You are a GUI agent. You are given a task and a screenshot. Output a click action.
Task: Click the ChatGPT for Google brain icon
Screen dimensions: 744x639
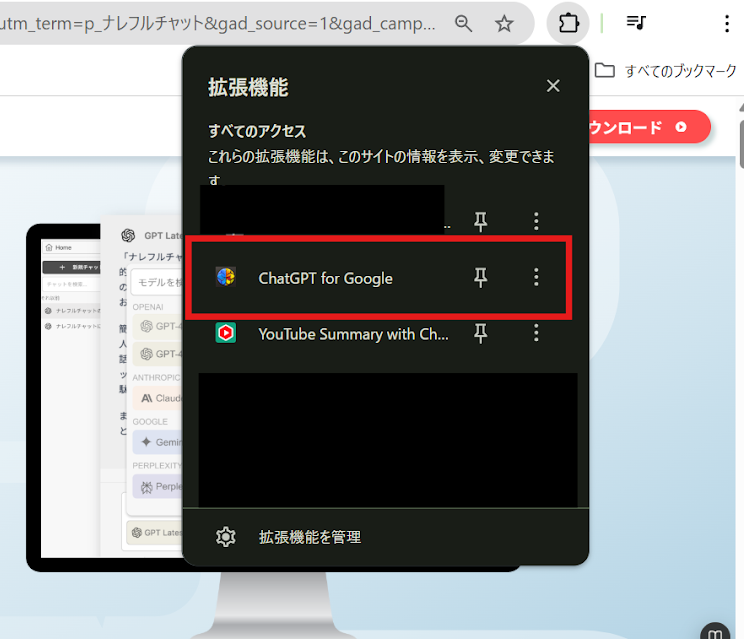coord(226,277)
